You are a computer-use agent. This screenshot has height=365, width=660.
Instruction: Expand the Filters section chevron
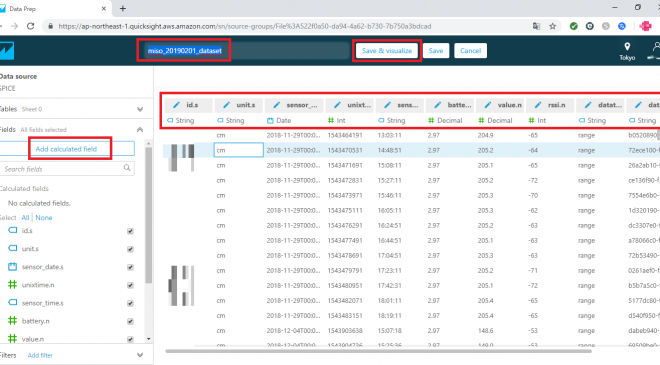pyautogui.click(x=140, y=355)
